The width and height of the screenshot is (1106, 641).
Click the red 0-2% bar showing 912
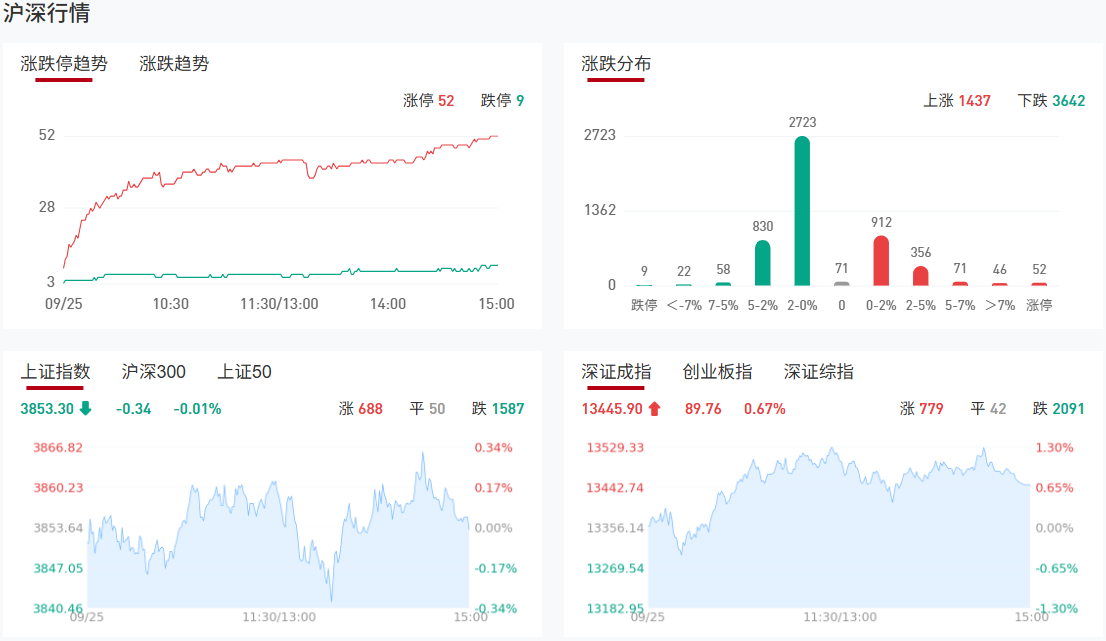point(881,260)
